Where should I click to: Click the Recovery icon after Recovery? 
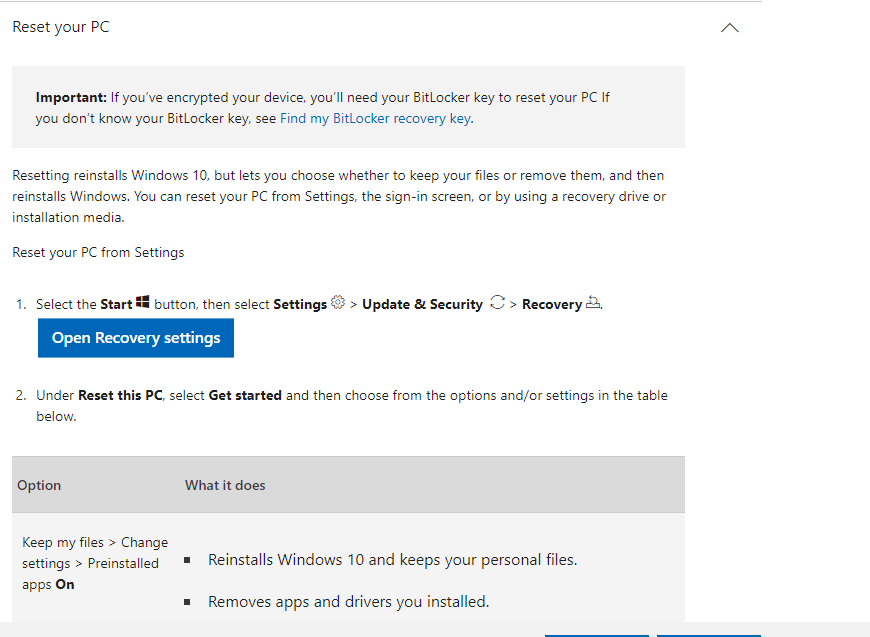[x=593, y=302]
